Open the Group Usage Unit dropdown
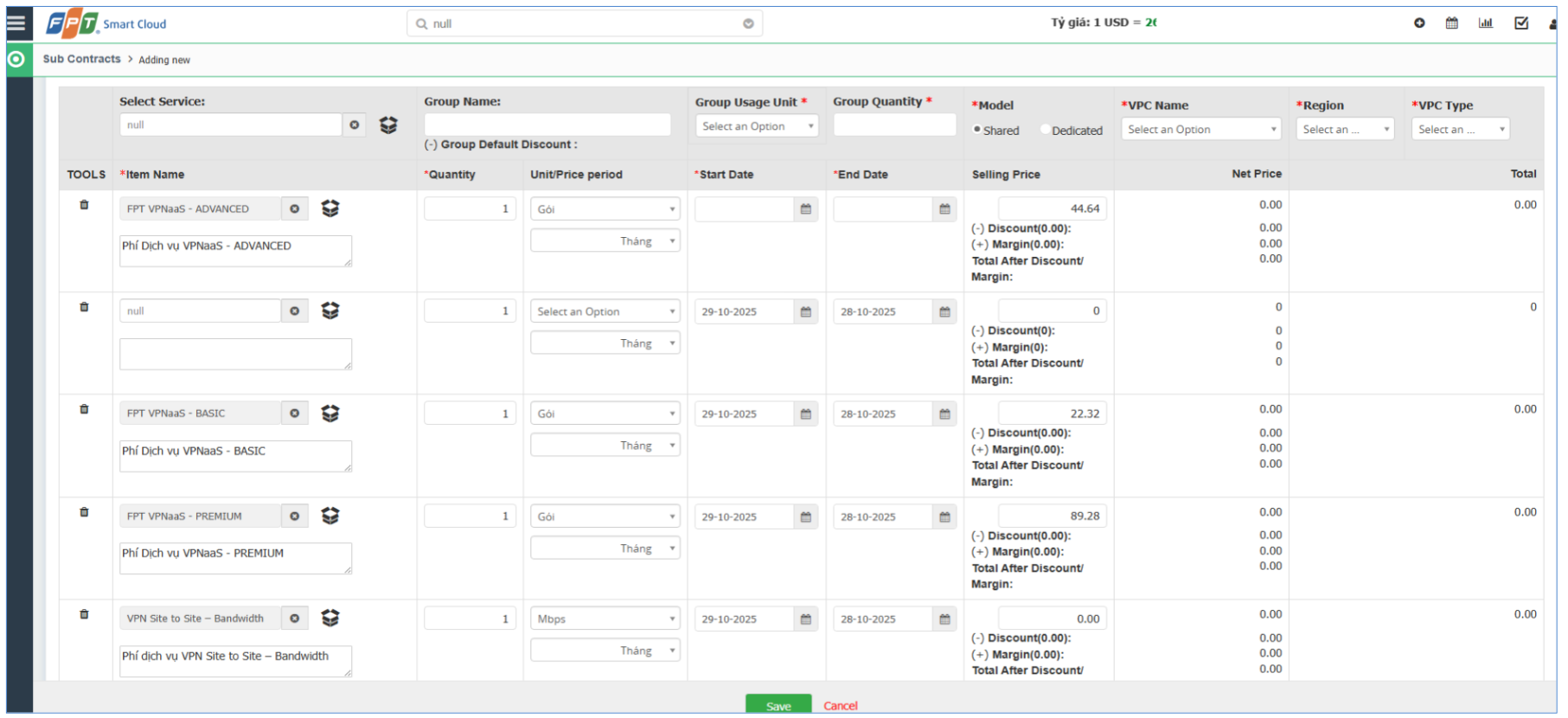 tap(757, 126)
